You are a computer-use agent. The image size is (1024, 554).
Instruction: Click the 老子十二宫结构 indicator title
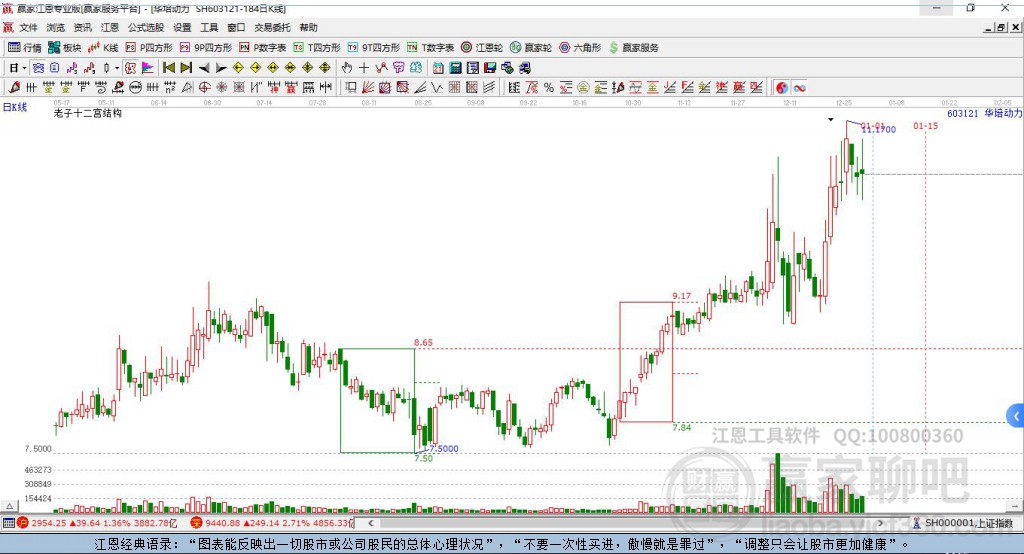(88, 113)
